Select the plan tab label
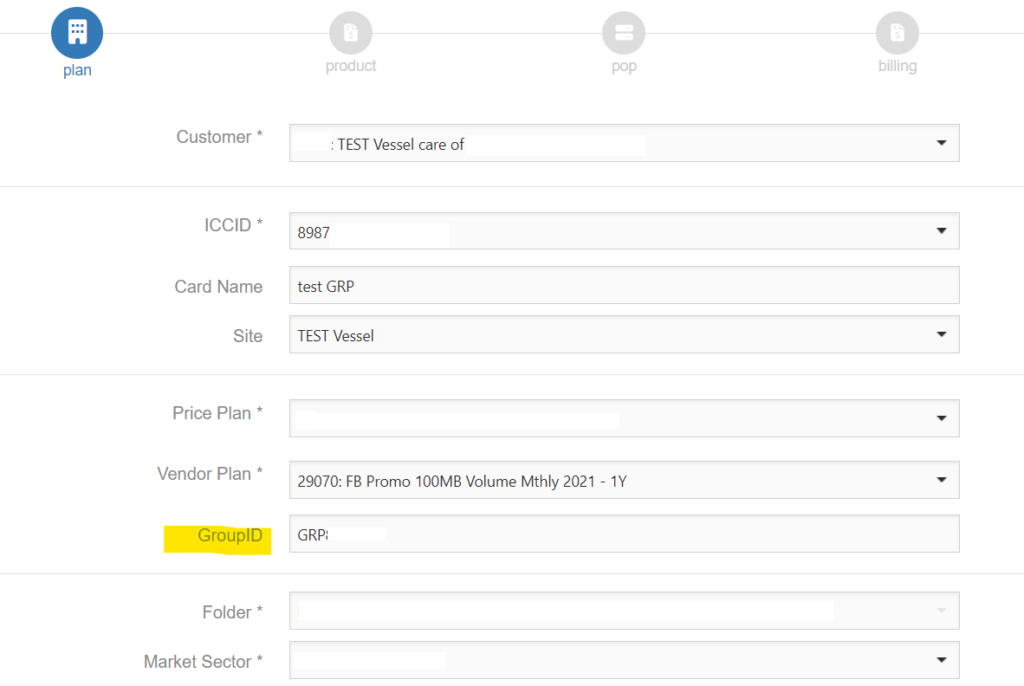This screenshot has width=1024, height=686. pyautogui.click(x=77, y=70)
